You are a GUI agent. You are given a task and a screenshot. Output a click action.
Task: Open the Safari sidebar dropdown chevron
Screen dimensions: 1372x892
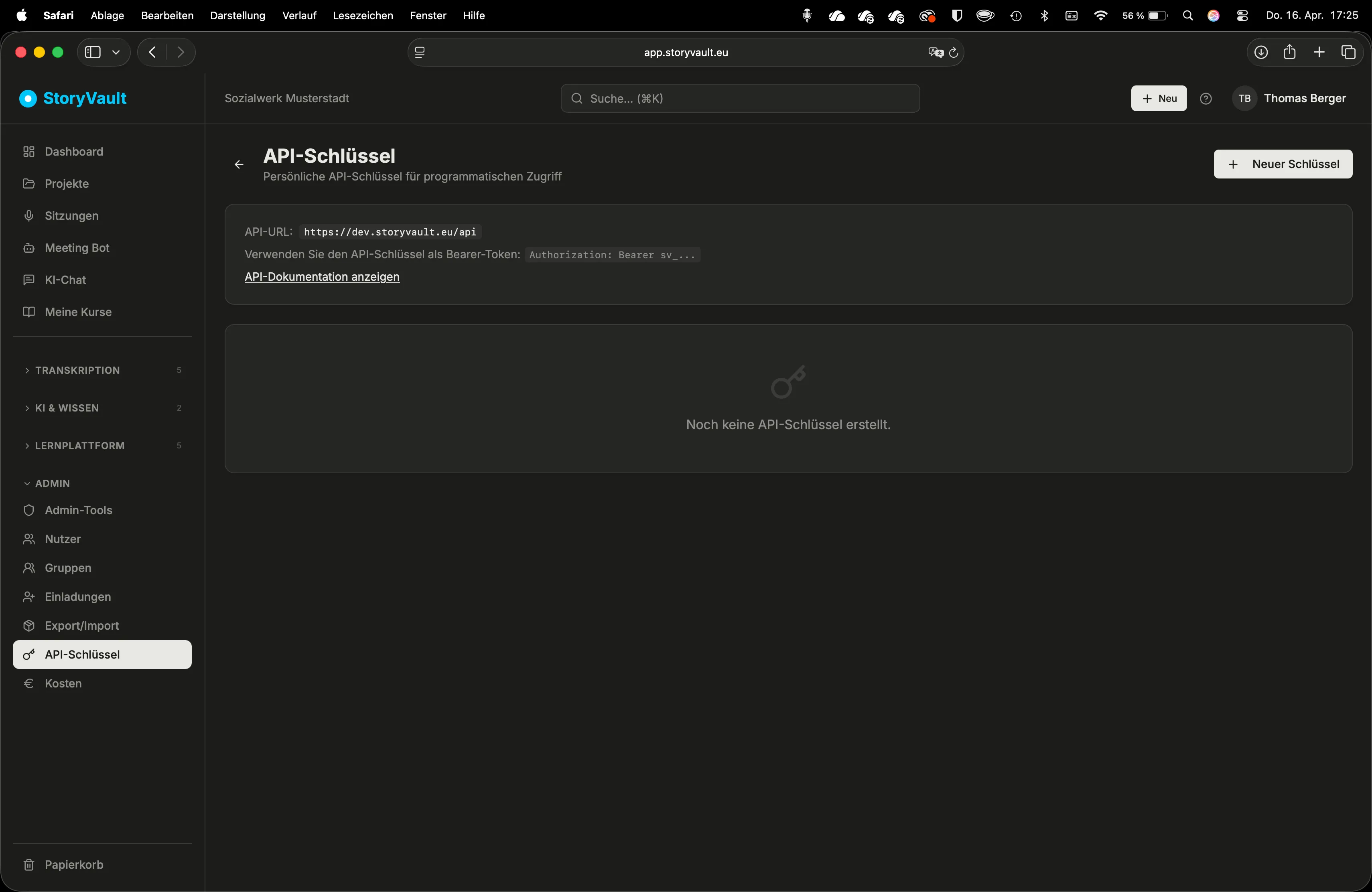[116, 53]
